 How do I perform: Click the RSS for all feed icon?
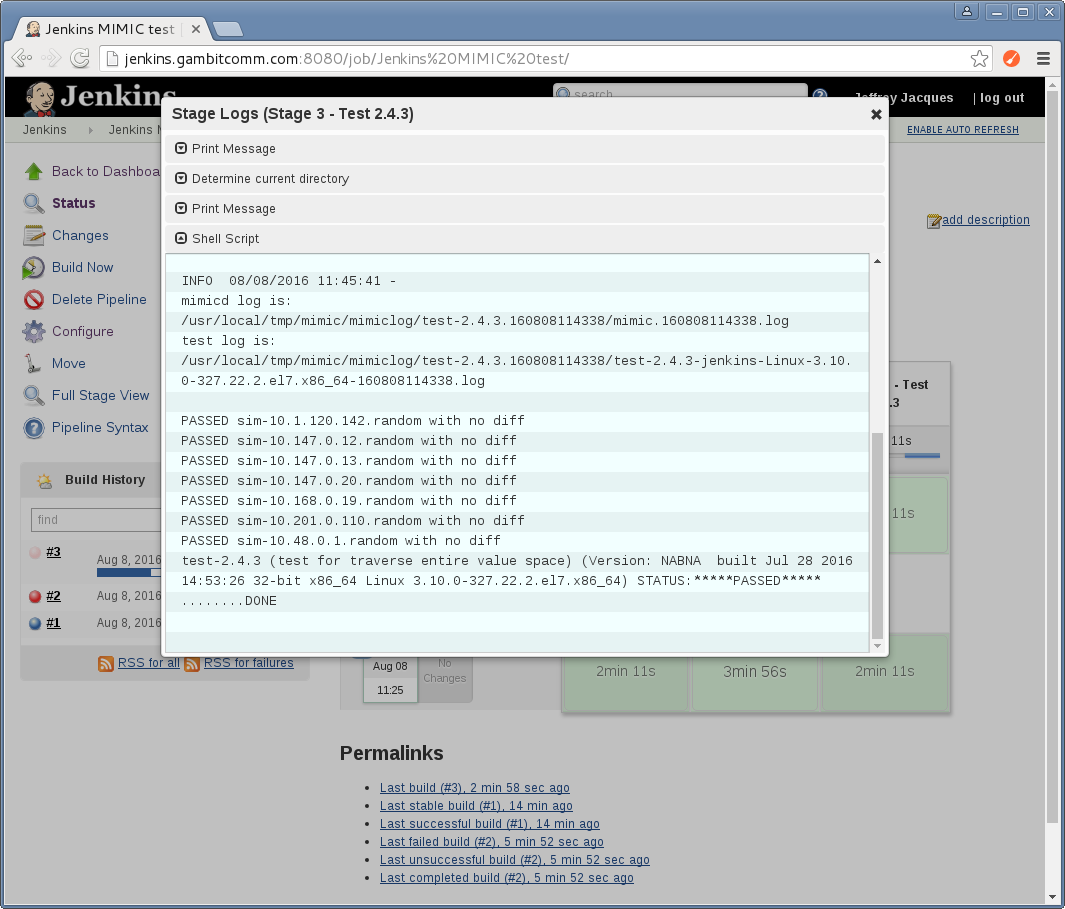click(105, 664)
